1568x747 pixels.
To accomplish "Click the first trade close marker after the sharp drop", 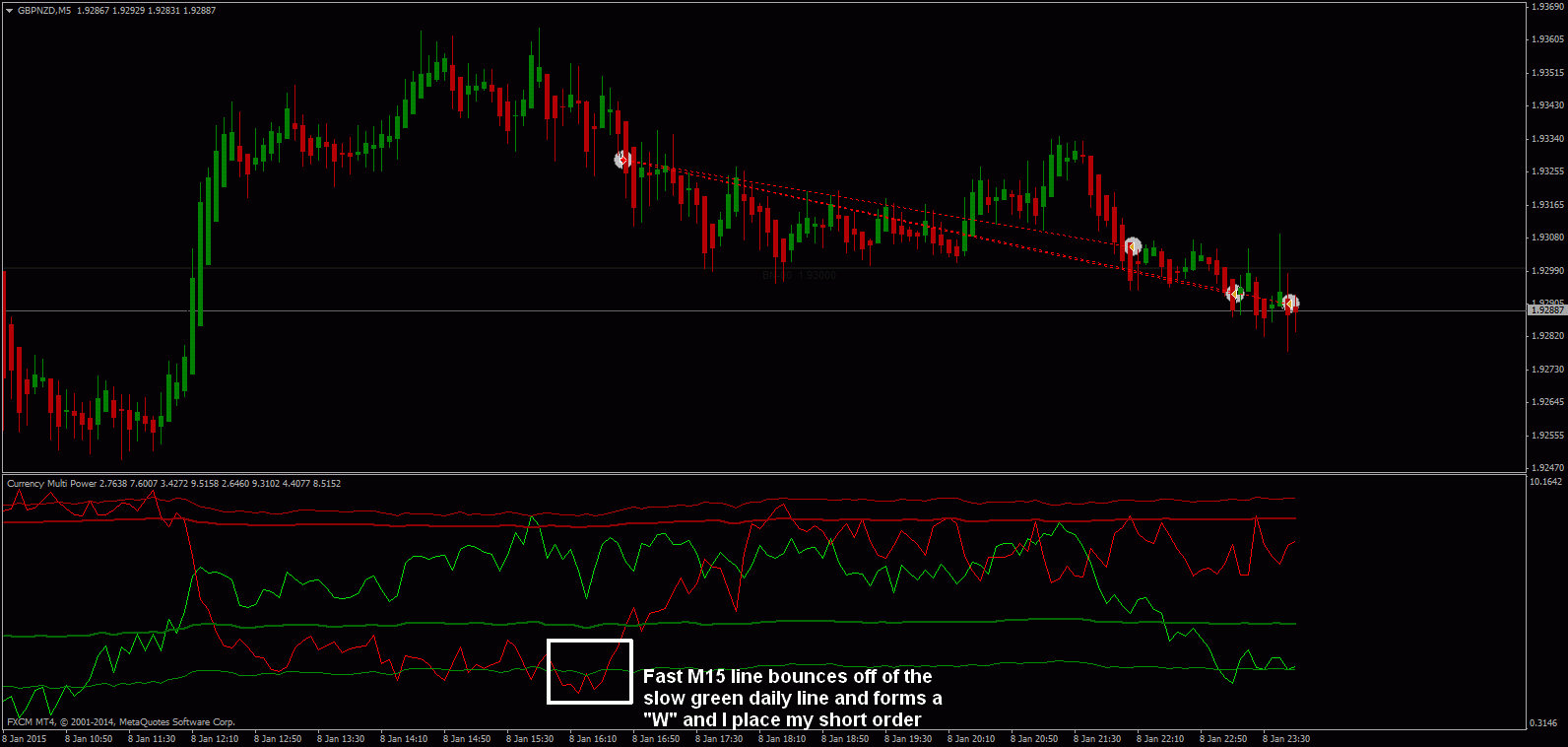I will tap(1132, 246).
